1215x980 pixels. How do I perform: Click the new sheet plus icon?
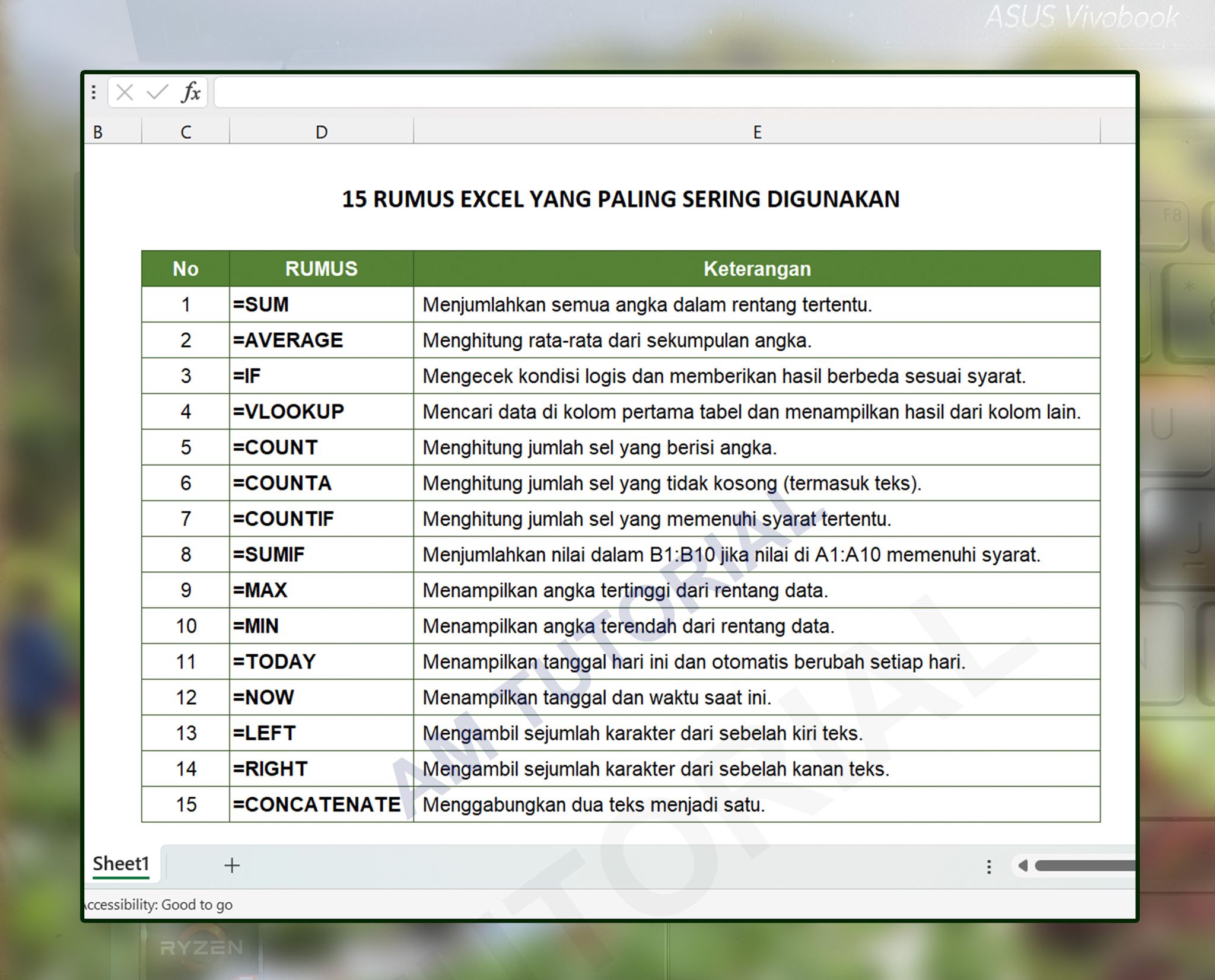pyautogui.click(x=231, y=865)
